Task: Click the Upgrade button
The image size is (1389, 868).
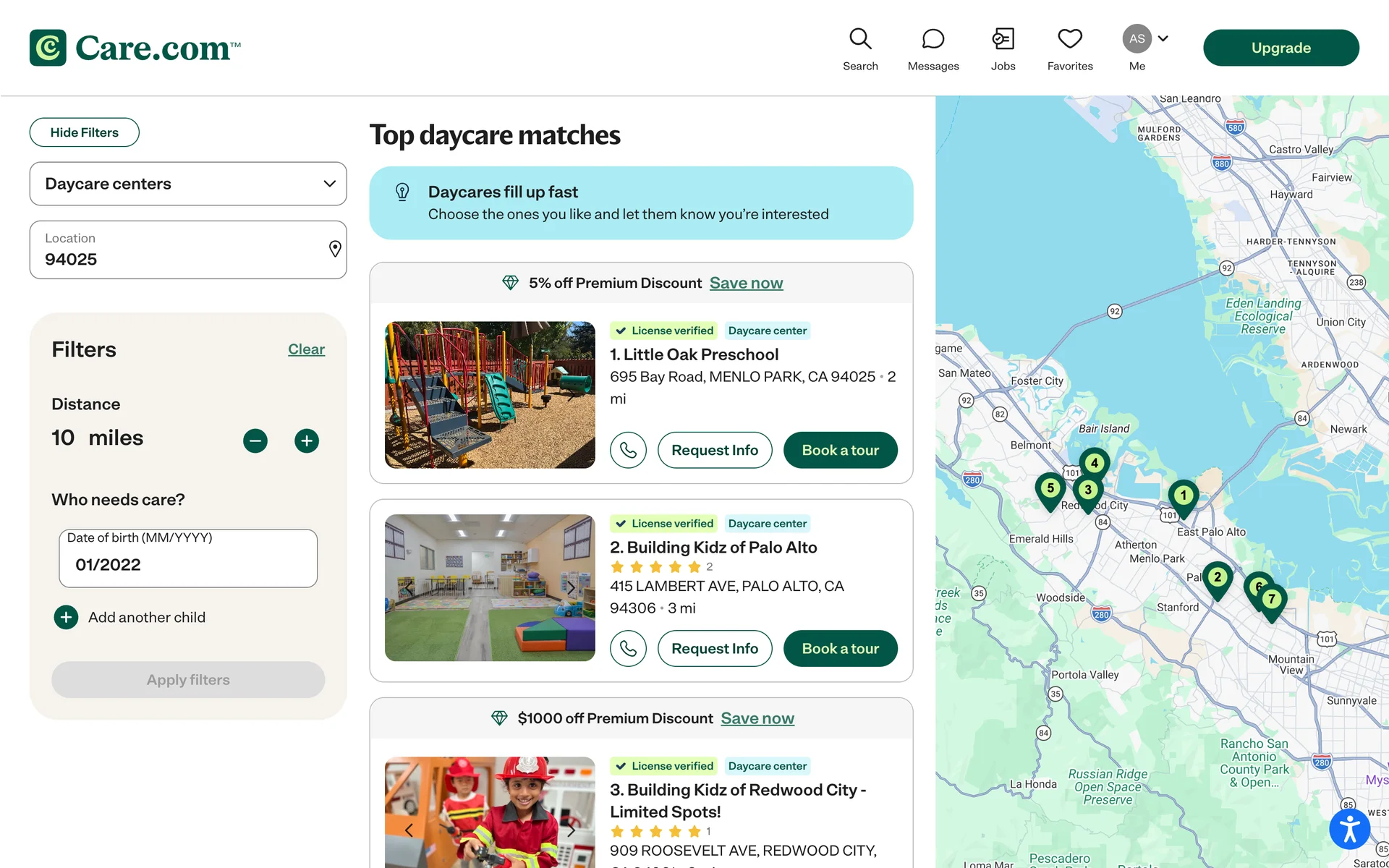Action: coord(1280,48)
